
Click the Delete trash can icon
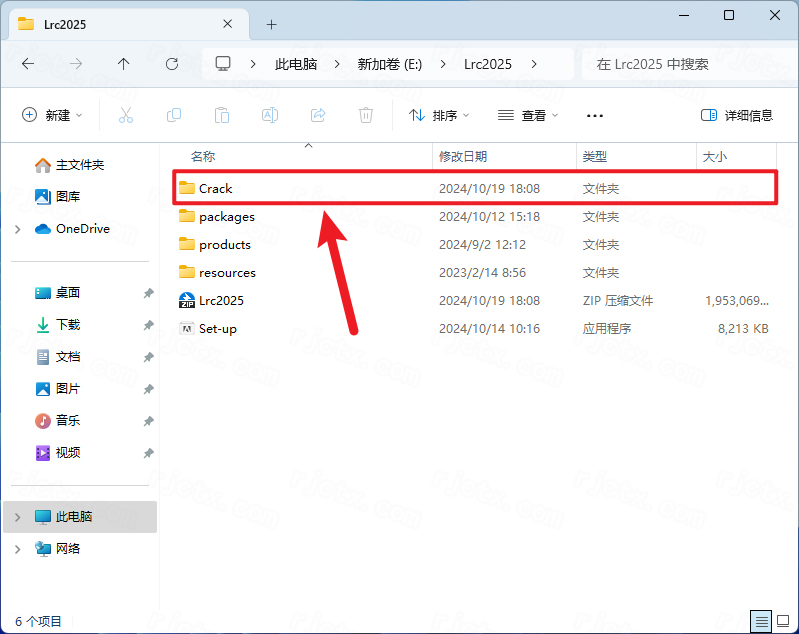pyautogui.click(x=366, y=116)
